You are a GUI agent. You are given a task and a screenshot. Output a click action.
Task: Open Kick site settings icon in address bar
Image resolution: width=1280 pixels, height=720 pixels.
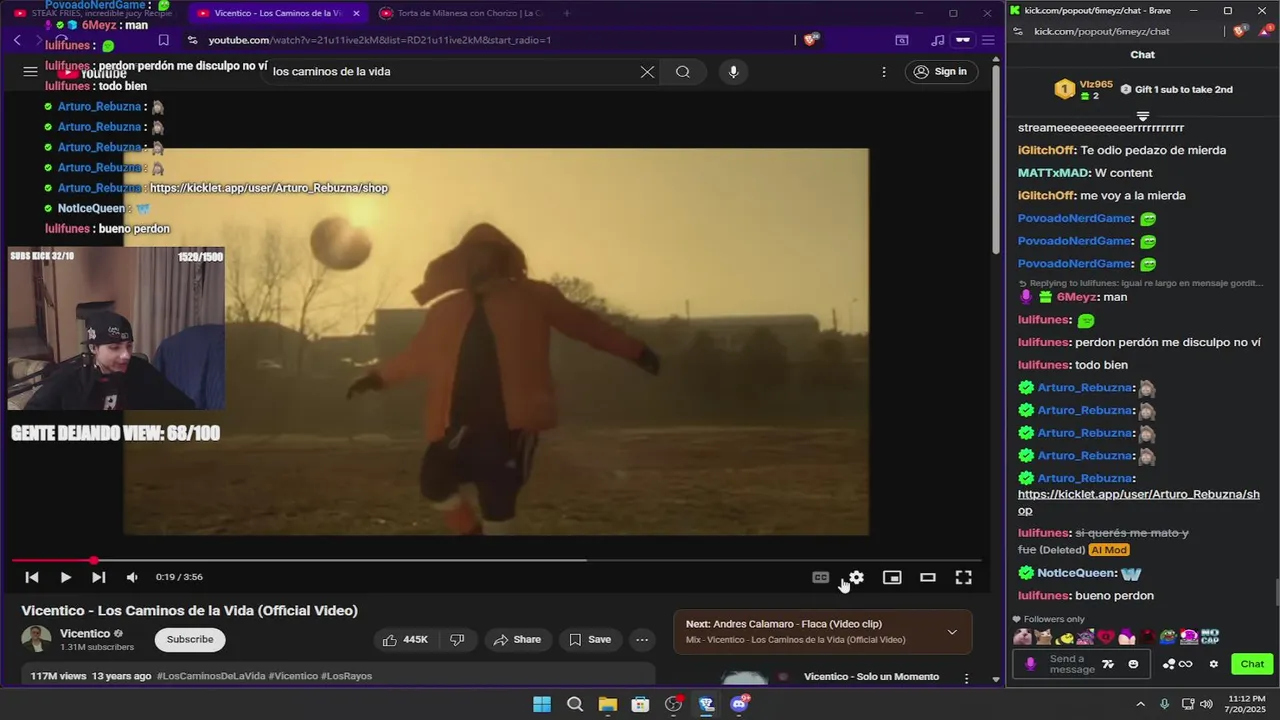[1018, 31]
